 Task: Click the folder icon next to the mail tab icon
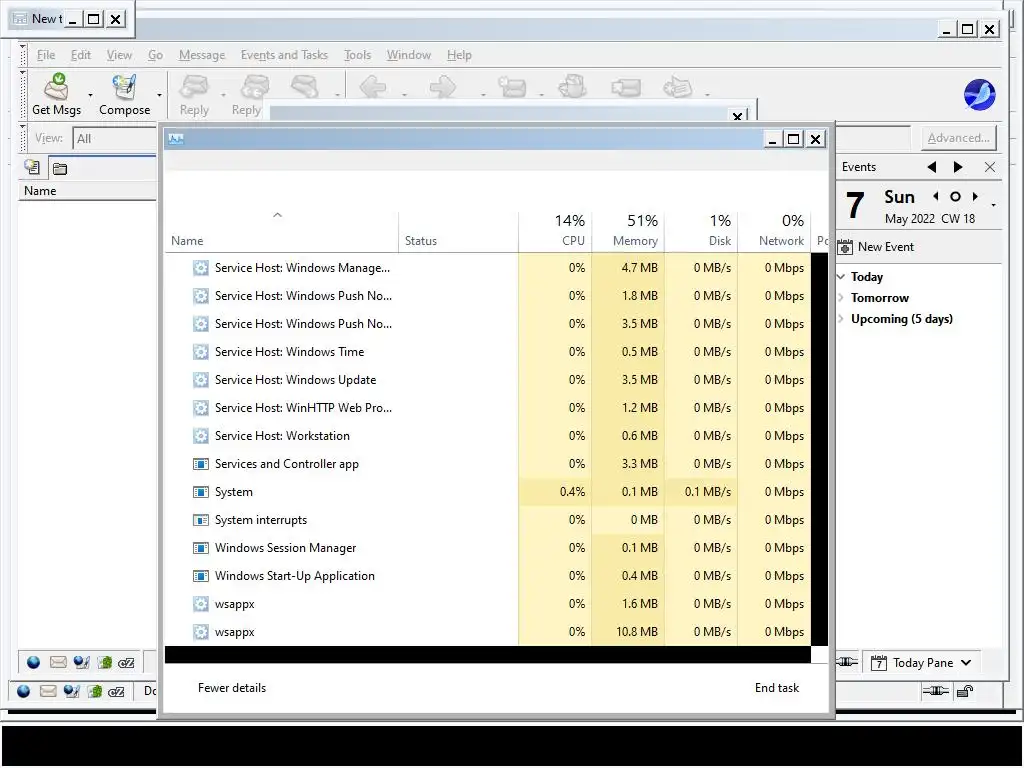60,168
